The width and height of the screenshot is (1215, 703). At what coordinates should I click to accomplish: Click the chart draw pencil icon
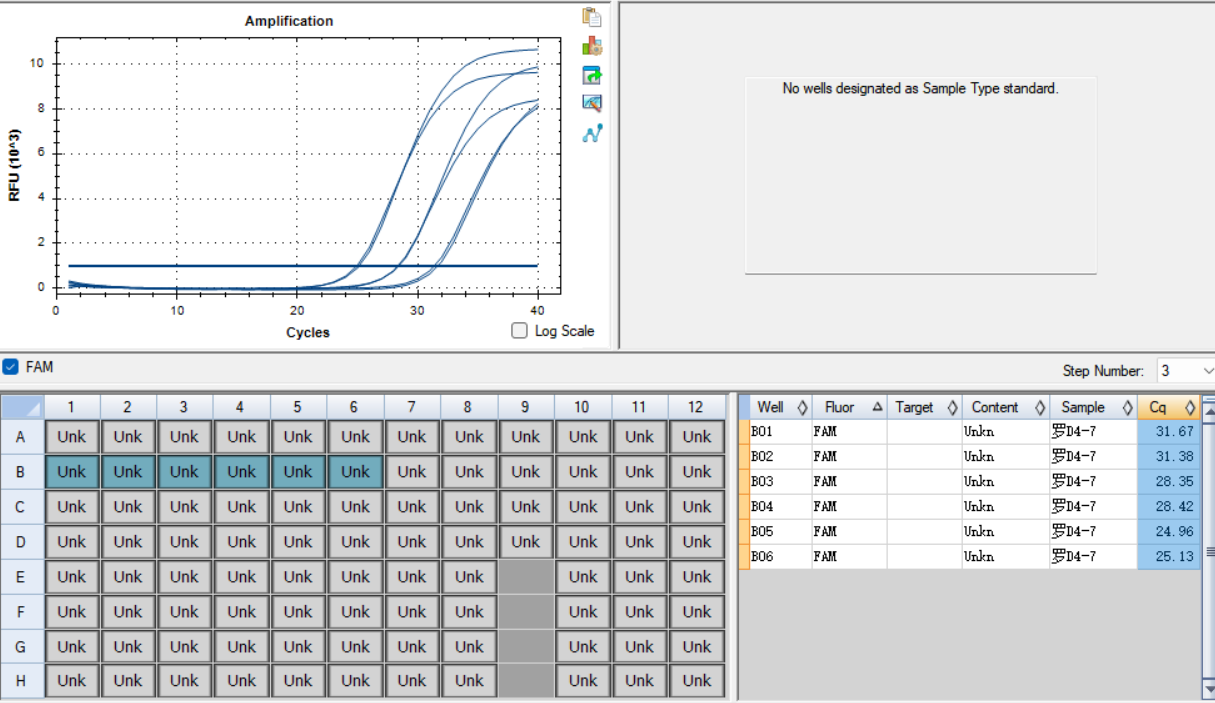click(x=592, y=103)
